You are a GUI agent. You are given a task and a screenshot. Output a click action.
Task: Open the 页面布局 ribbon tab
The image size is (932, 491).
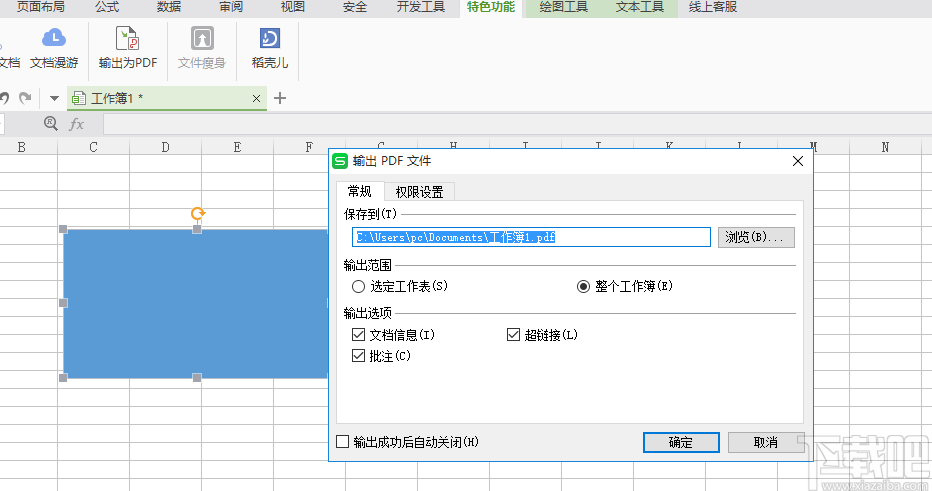click(40, 7)
